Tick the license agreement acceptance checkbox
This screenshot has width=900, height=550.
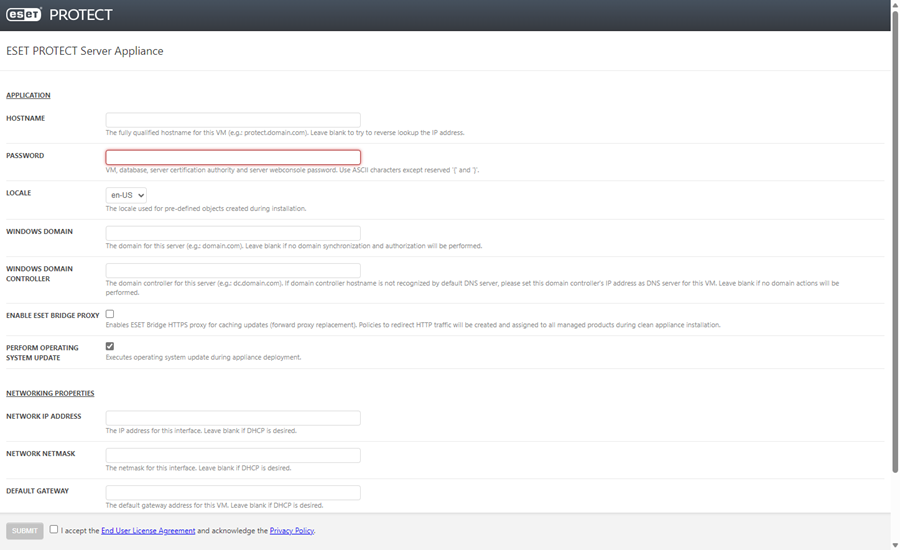pyautogui.click(x=54, y=530)
